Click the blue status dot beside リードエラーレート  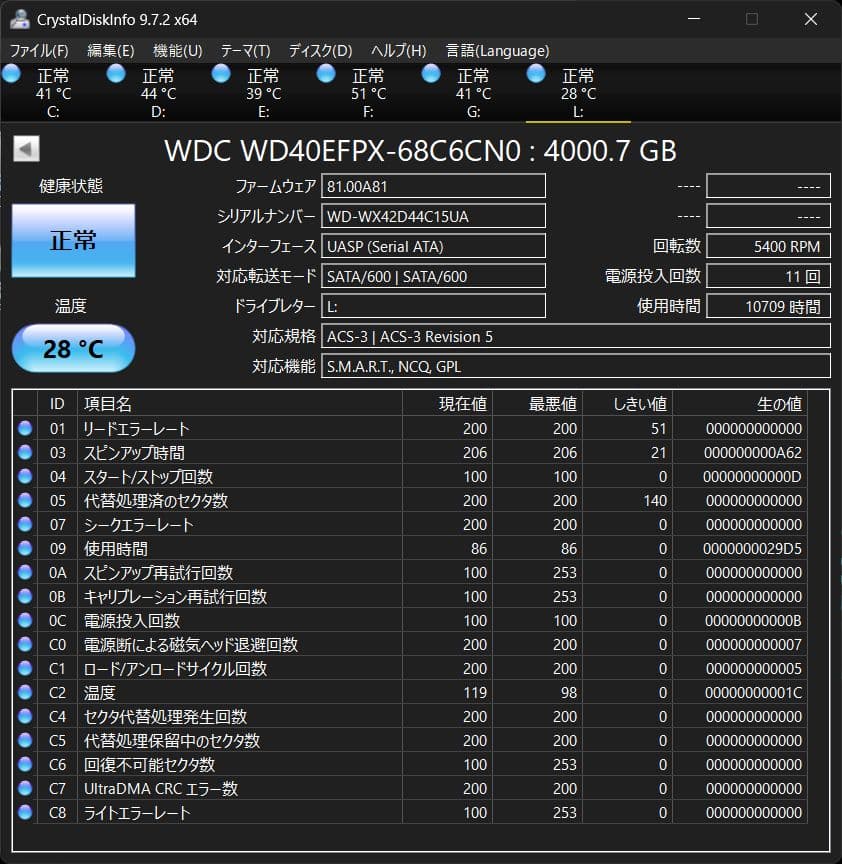coord(26,428)
